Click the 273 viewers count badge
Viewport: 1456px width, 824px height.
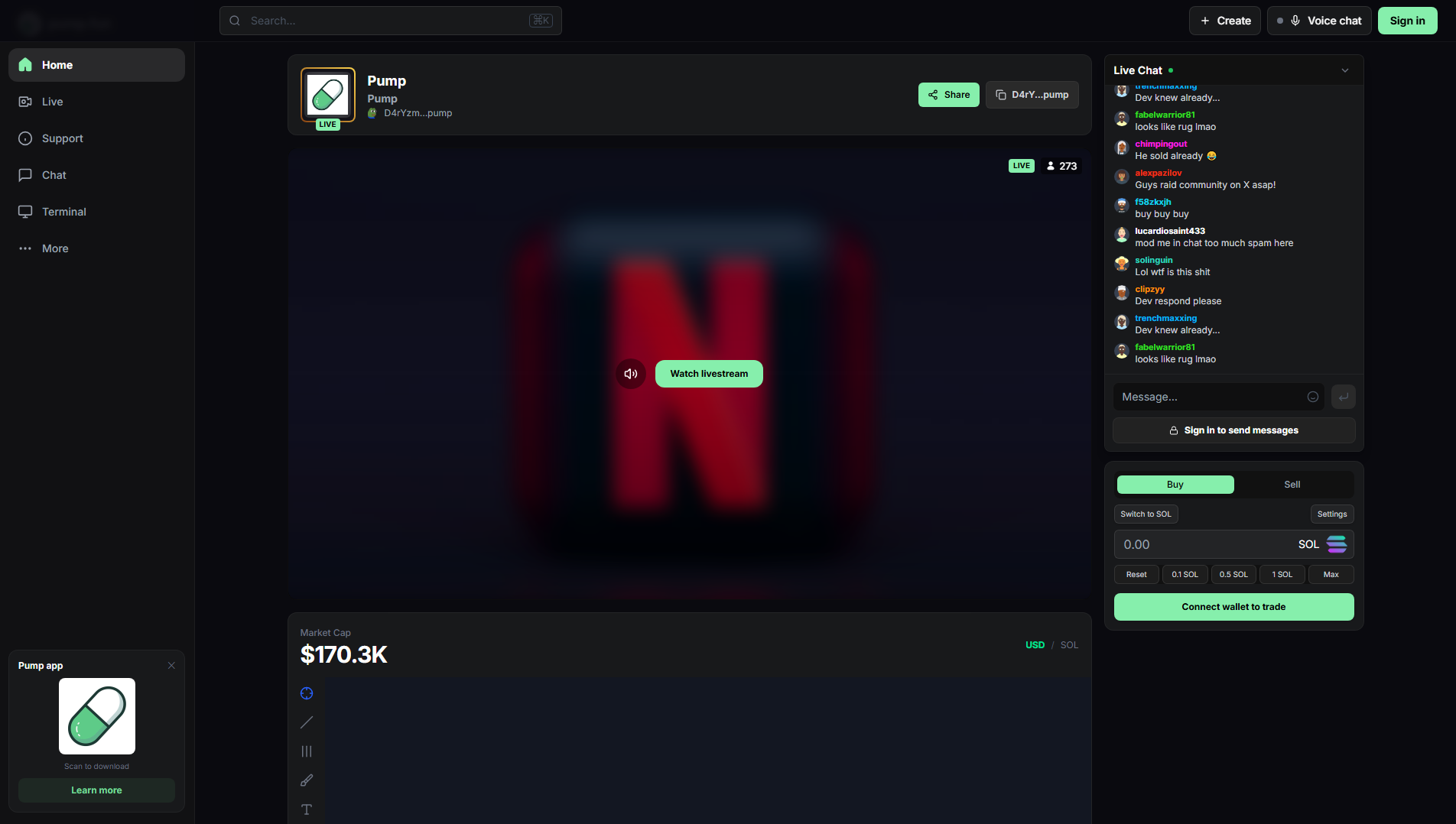(1061, 166)
